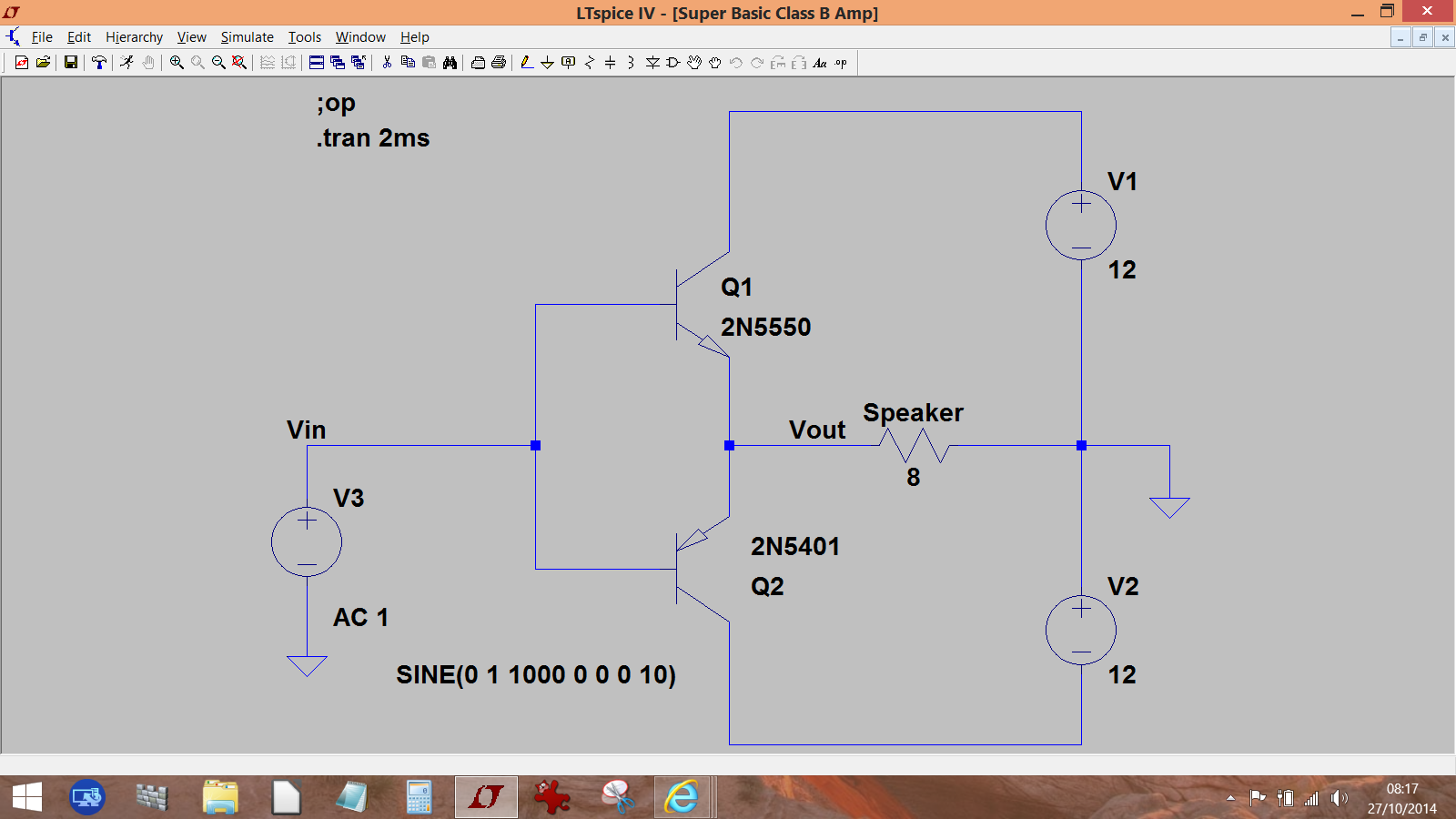Open the Help menu

[x=414, y=37]
